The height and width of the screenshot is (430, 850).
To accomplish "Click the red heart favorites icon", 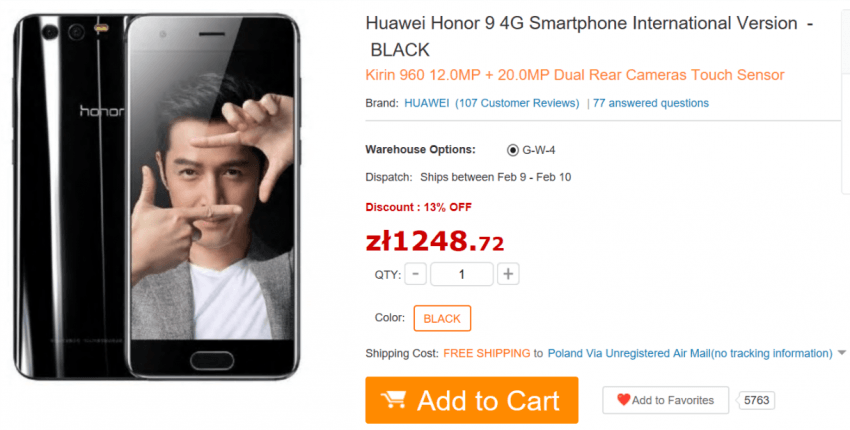I will pyautogui.click(x=623, y=400).
